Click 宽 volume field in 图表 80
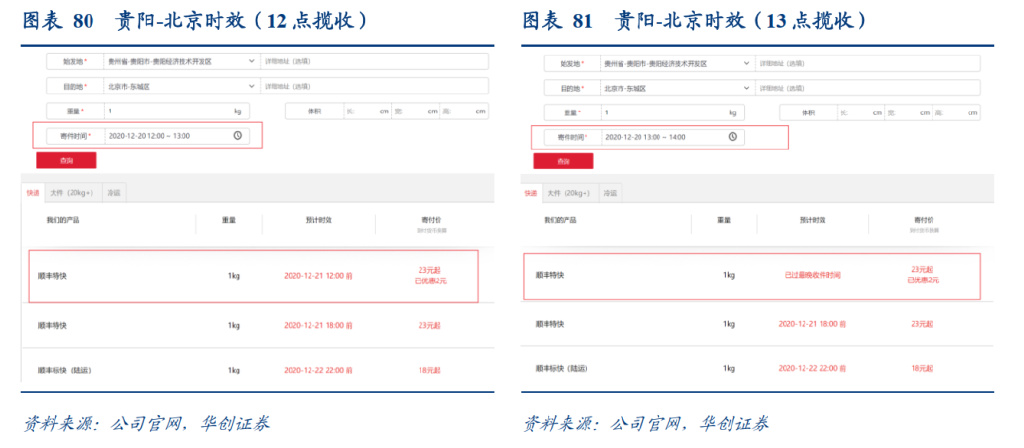Viewport: 1024px width, 448px height. click(x=415, y=111)
